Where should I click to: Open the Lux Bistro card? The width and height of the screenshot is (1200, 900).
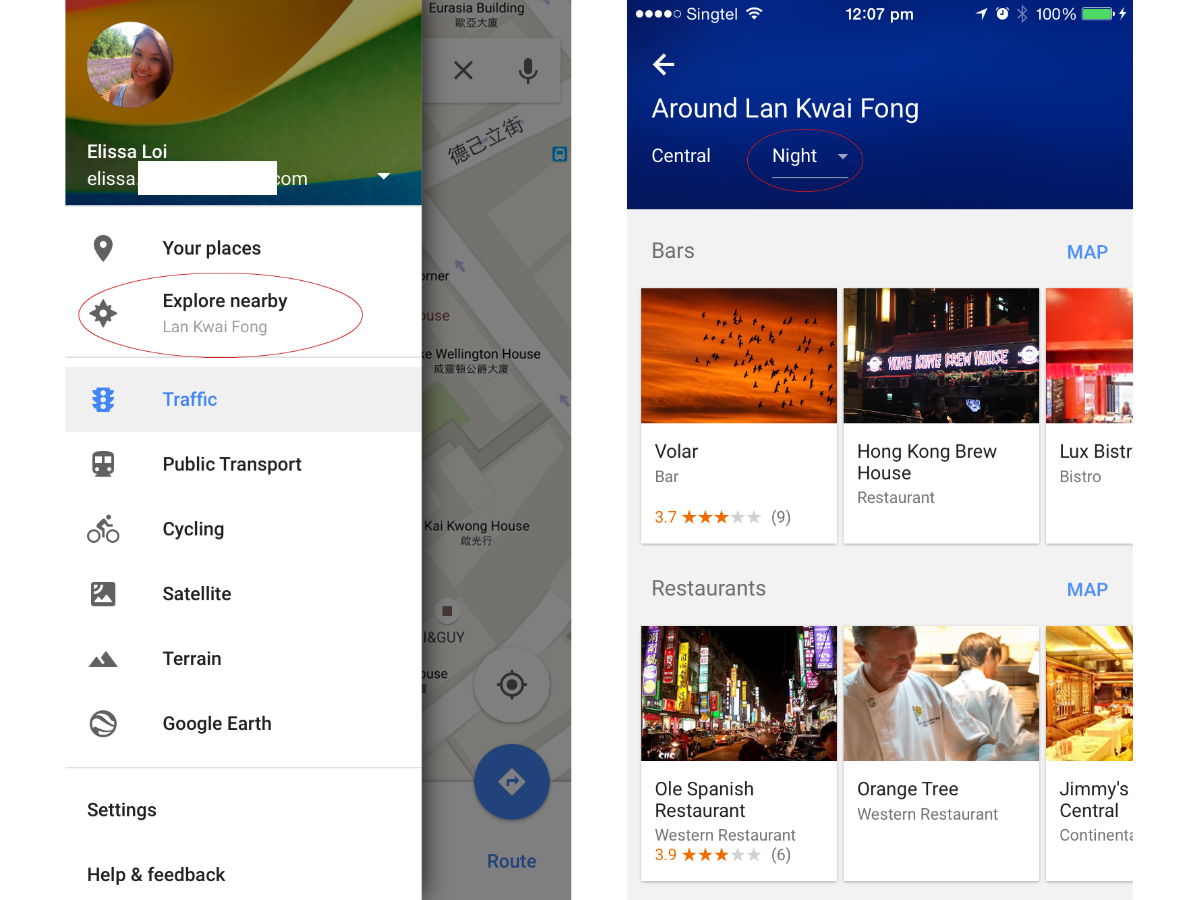click(x=1089, y=416)
